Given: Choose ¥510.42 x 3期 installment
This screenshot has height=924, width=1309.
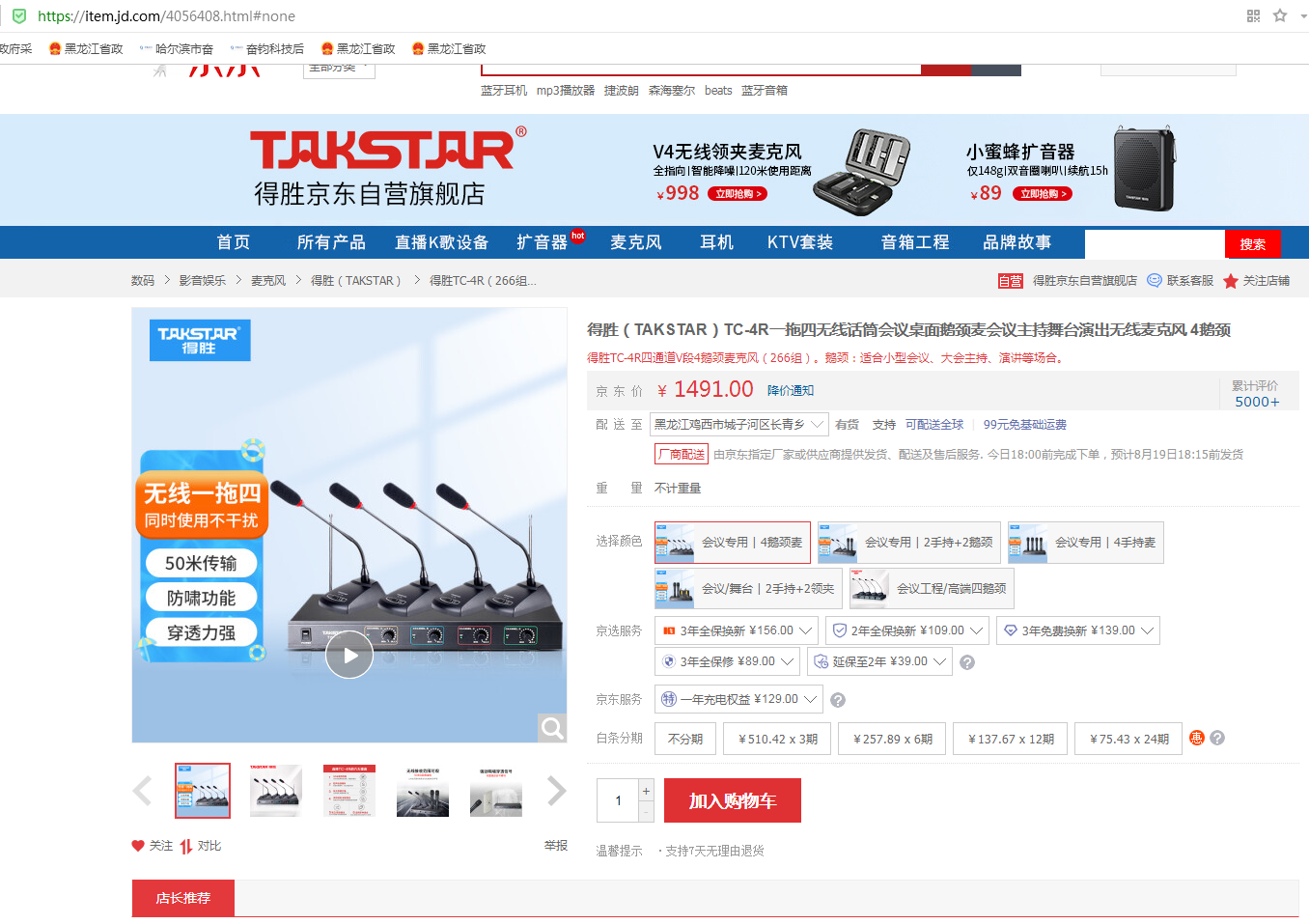Looking at the screenshot, I should tap(778, 739).
